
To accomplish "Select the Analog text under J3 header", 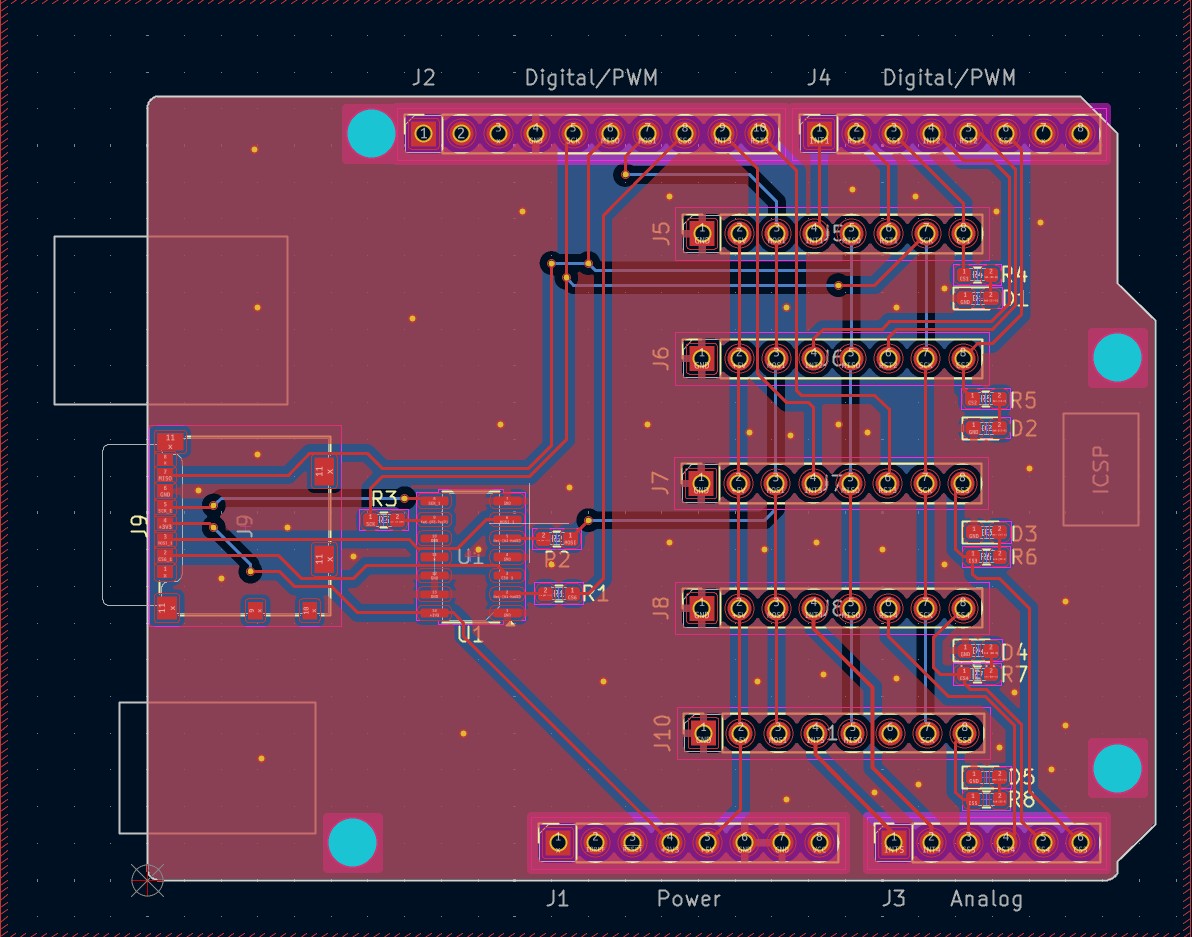I will [x=986, y=899].
